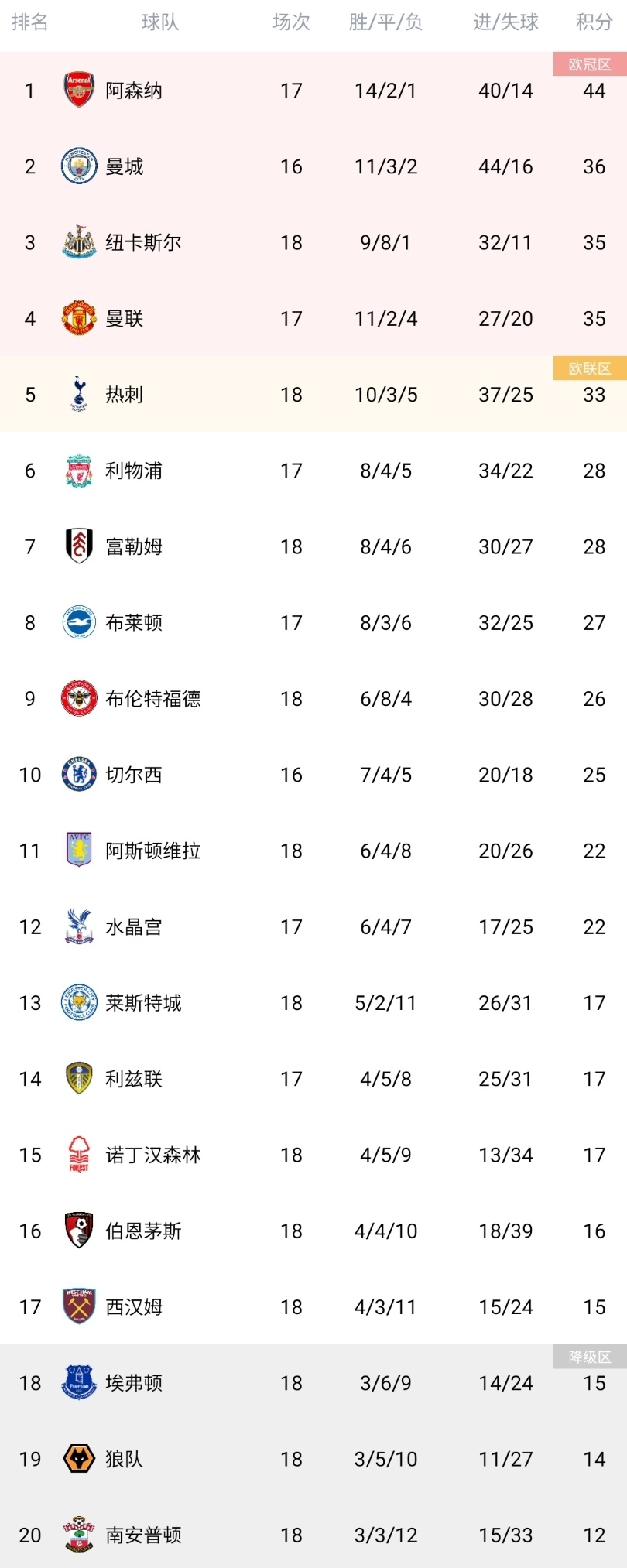Click the Manchester United club logo
Image resolution: width=627 pixels, height=1568 pixels.
pos(79,318)
